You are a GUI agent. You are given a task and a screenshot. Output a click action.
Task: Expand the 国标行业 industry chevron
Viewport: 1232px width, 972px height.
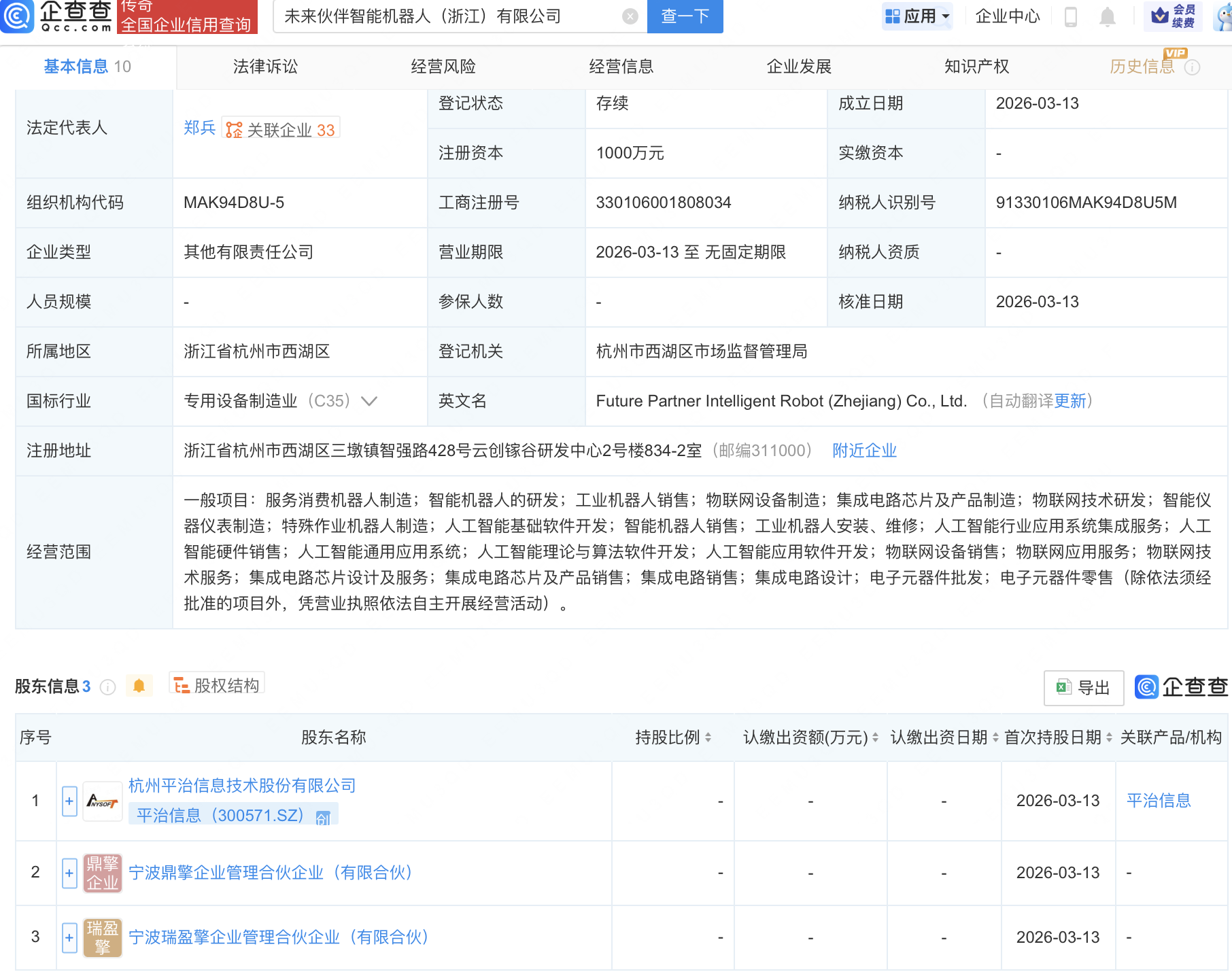tap(369, 401)
